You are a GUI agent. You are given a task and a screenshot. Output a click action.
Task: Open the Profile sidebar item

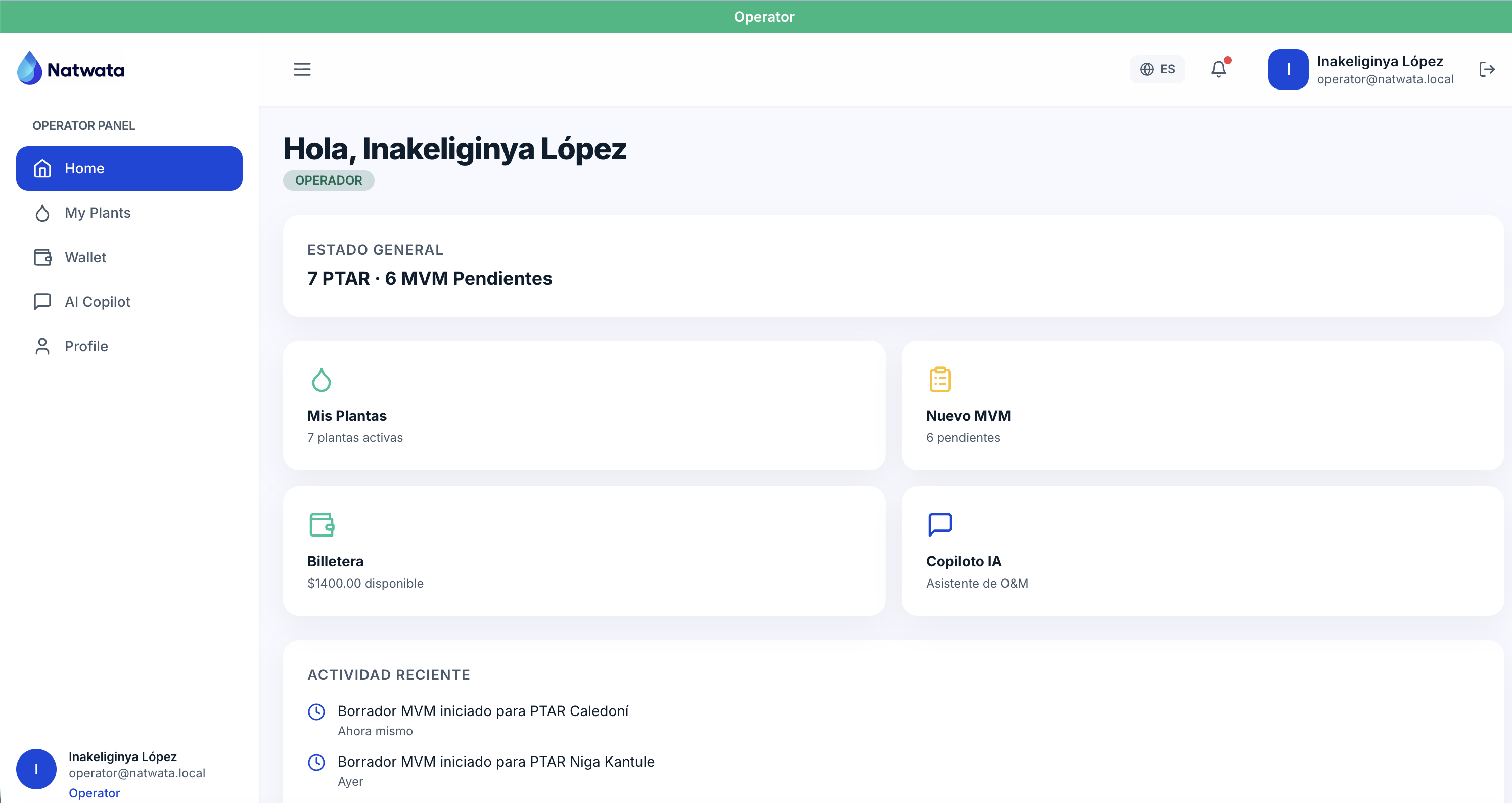(86, 346)
